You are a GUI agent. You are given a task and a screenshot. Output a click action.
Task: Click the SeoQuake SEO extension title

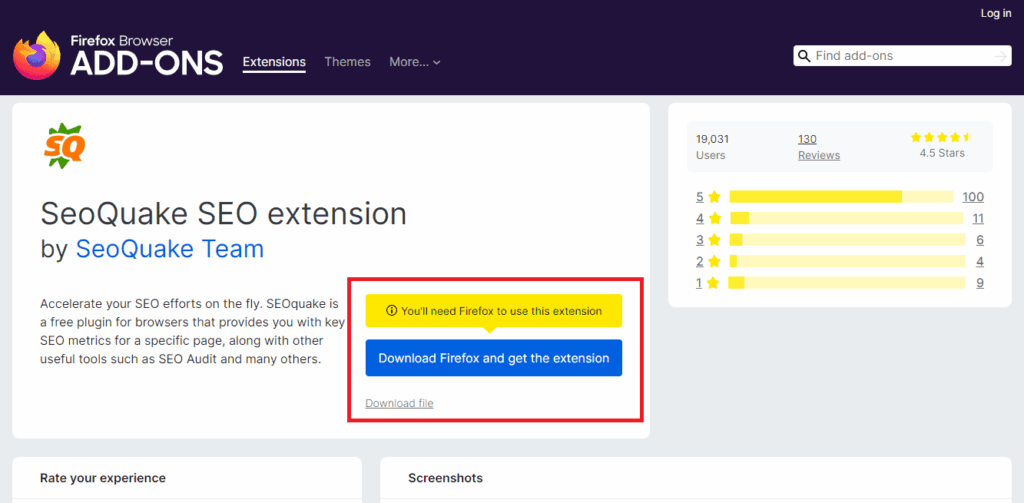pyautogui.click(x=223, y=213)
